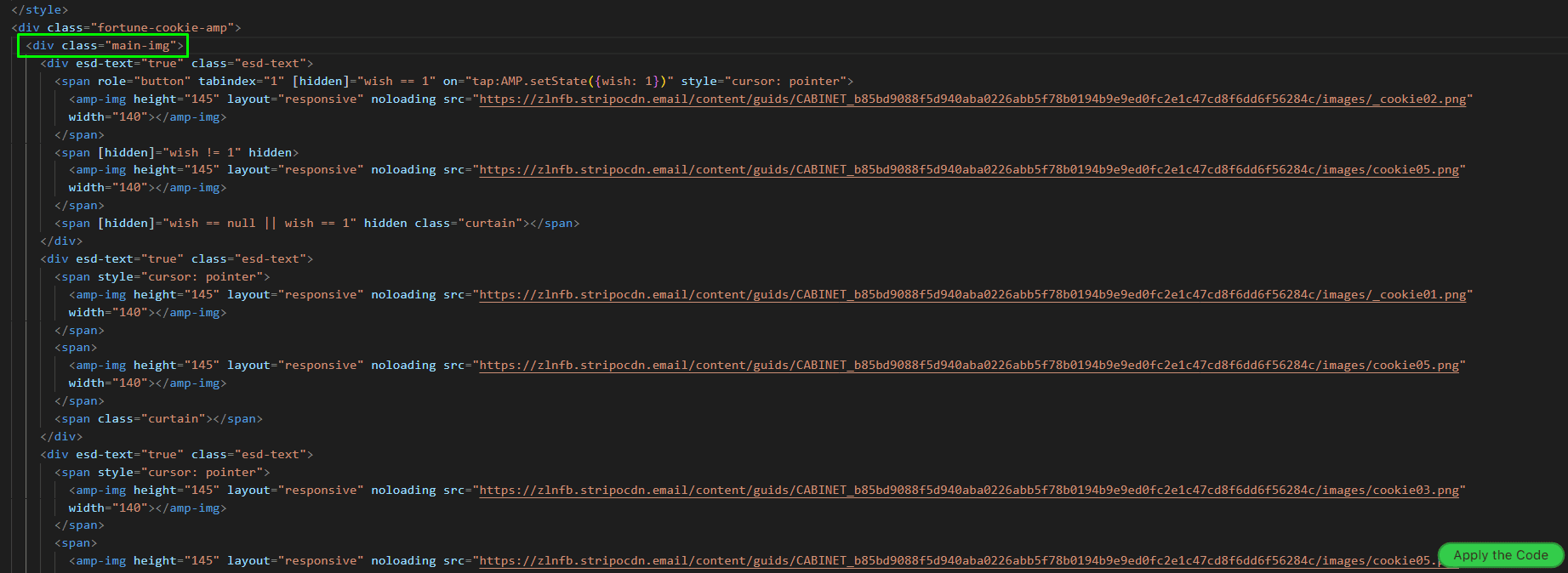Image resolution: width=1568 pixels, height=573 pixels.
Task: Click the highlighted div class="main-img" tag
Action: [x=104, y=46]
